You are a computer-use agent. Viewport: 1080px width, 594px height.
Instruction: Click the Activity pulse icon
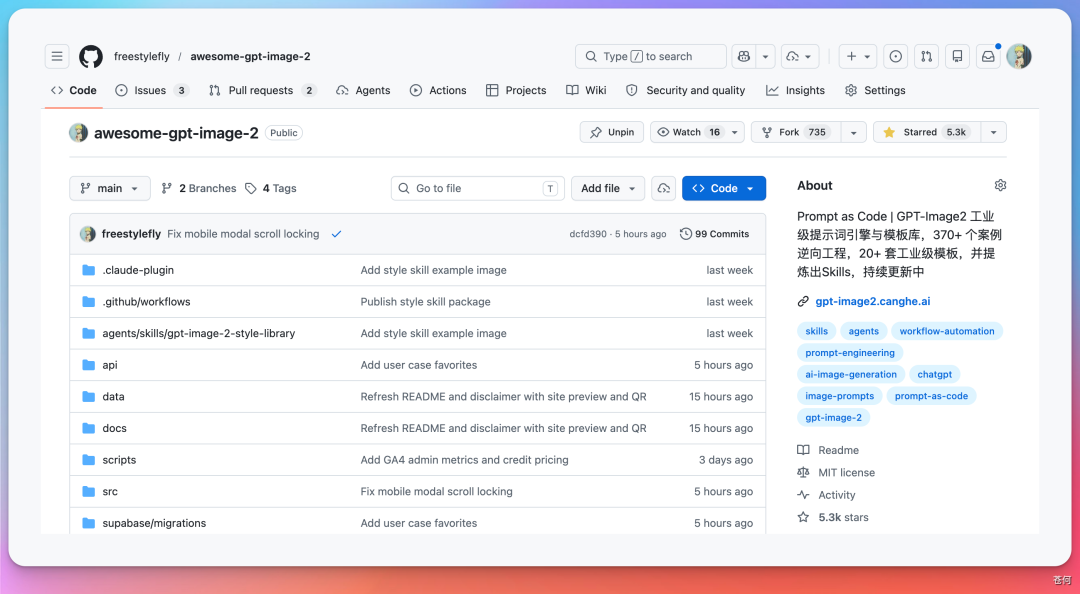click(803, 495)
